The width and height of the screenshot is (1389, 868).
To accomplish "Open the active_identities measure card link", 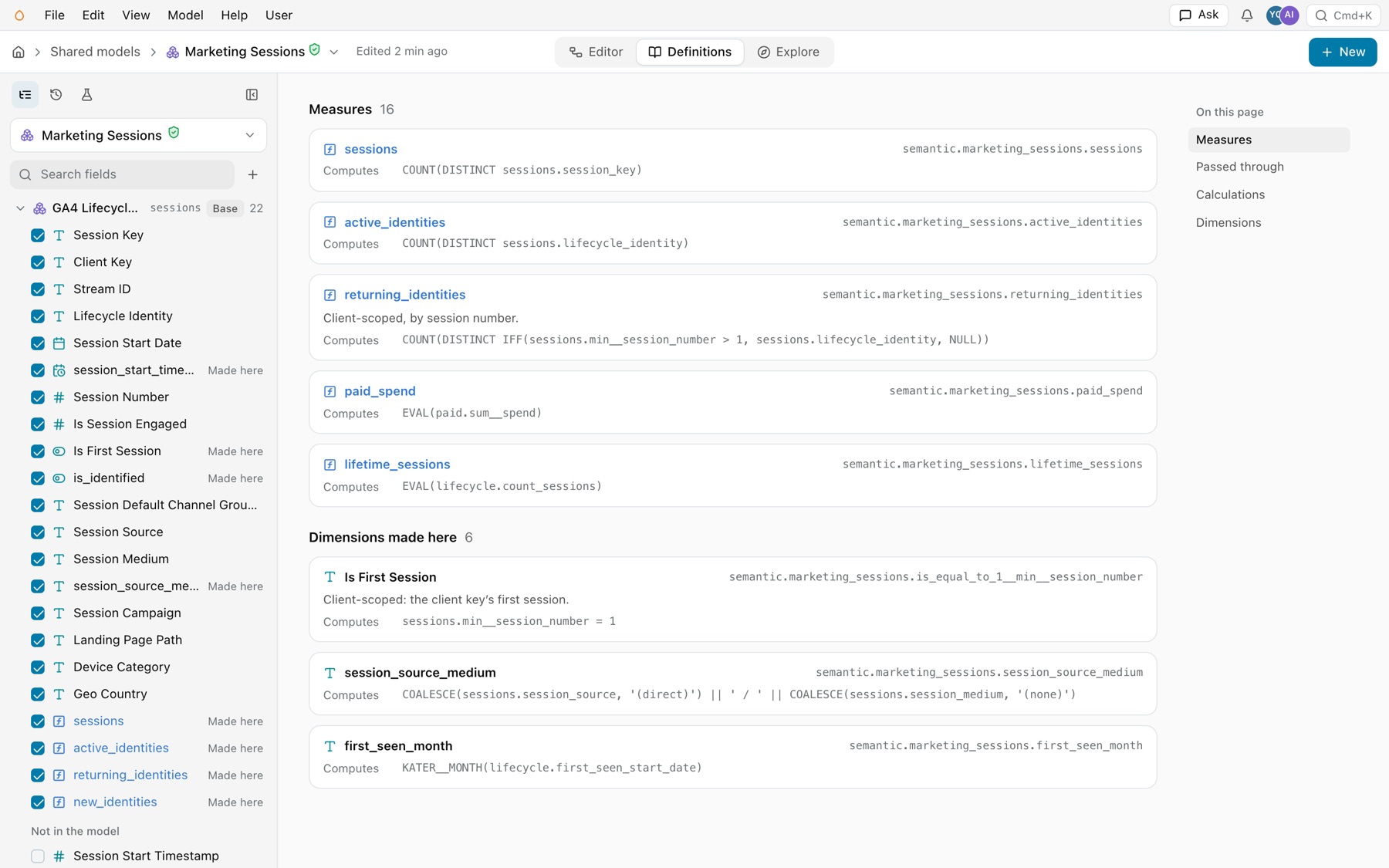I will pos(394,222).
